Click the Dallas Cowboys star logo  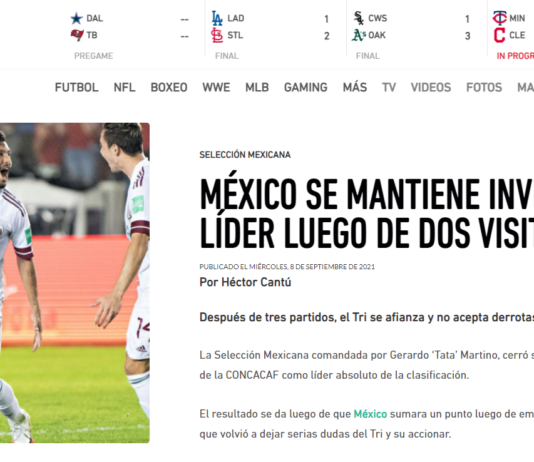(76, 18)
